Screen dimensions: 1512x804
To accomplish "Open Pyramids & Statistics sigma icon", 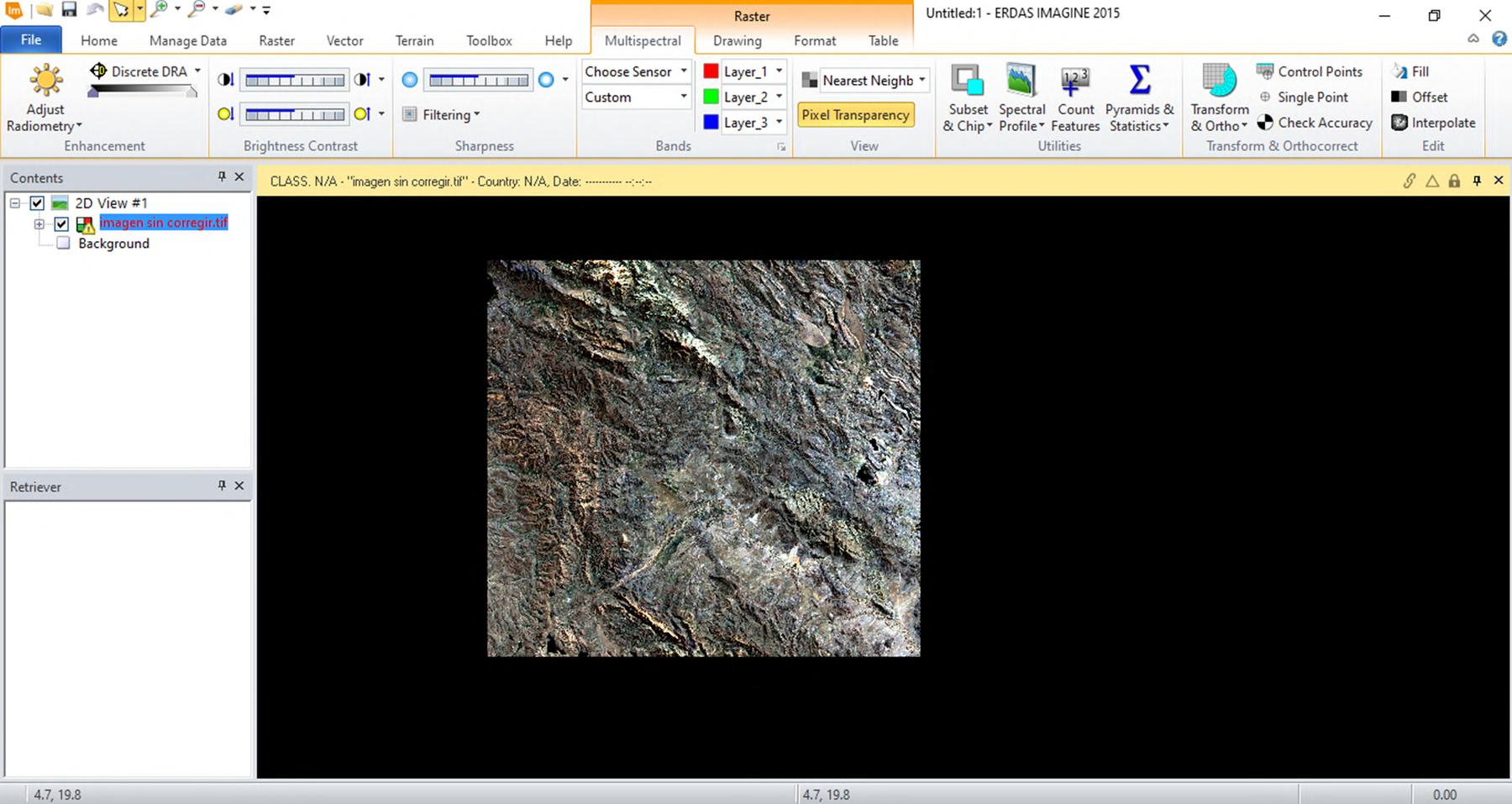I will click(1140, 98).
